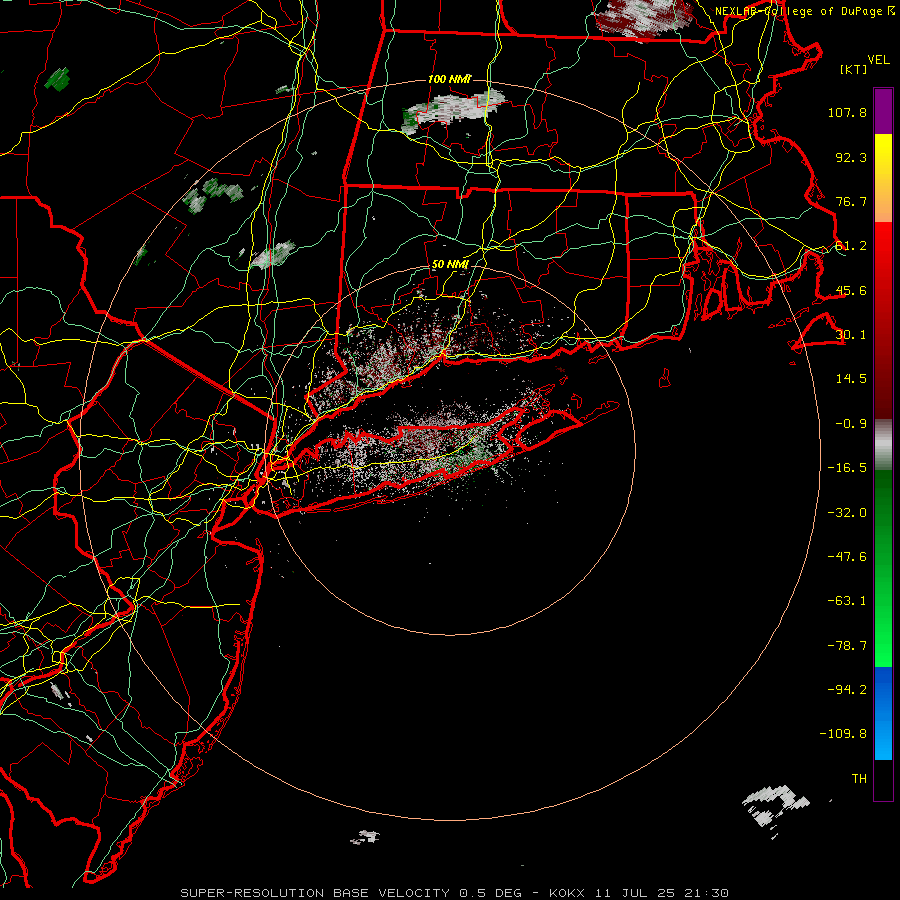Screen dimensions: 900x900
Task: Click the 100 NMI range ring label
Action: pos(449,79)
